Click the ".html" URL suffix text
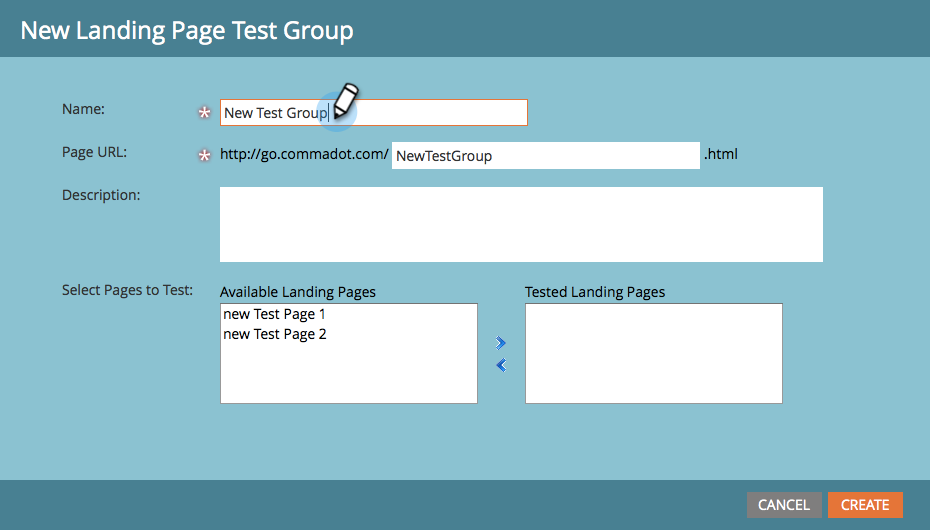 coord(721,154)
